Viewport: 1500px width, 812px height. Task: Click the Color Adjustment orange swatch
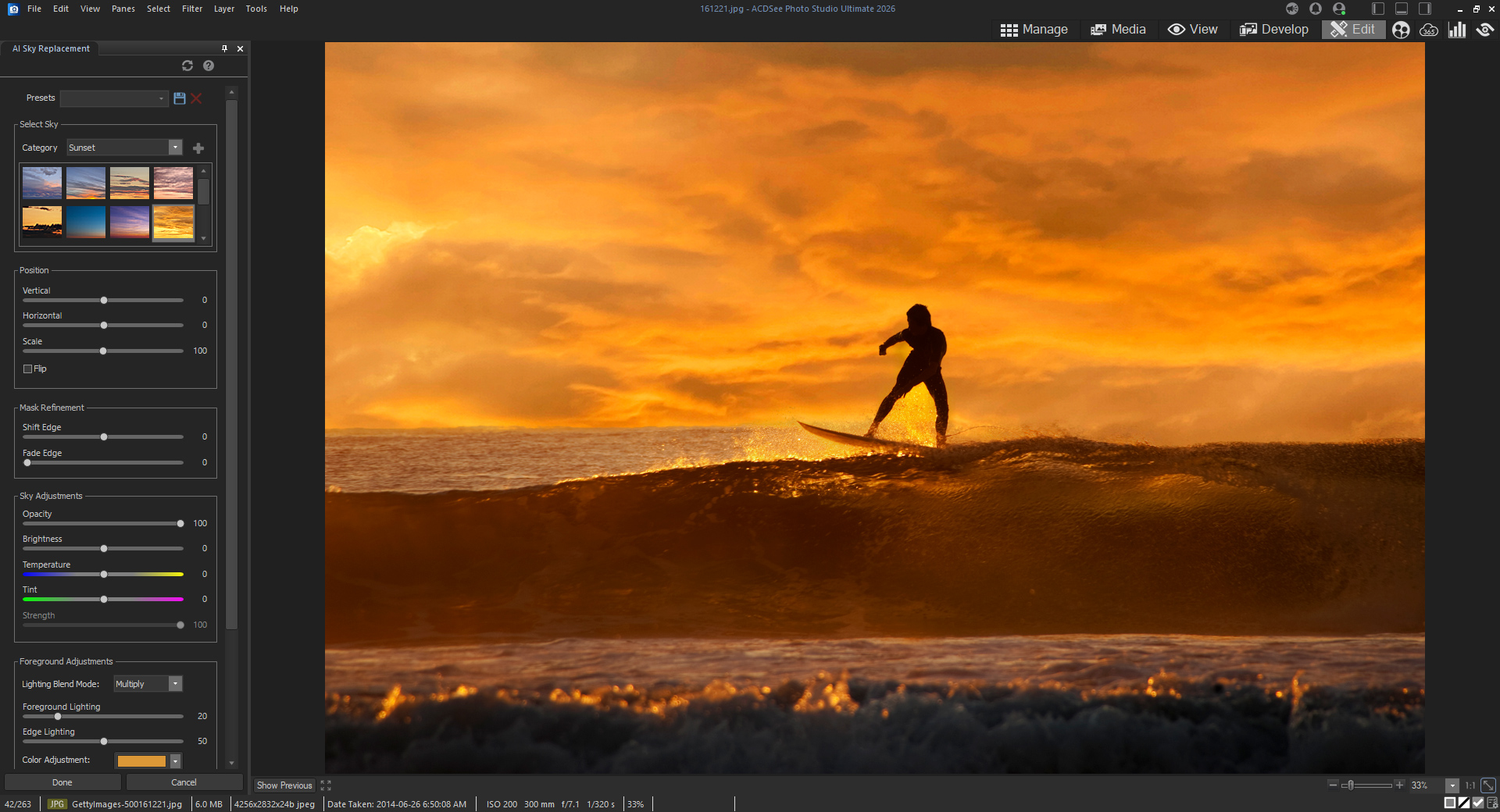click(x=141, y=760)
